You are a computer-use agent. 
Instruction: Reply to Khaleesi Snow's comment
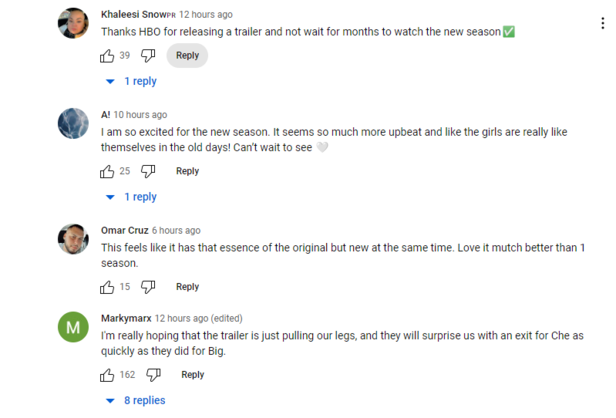(x=187, y=55)
